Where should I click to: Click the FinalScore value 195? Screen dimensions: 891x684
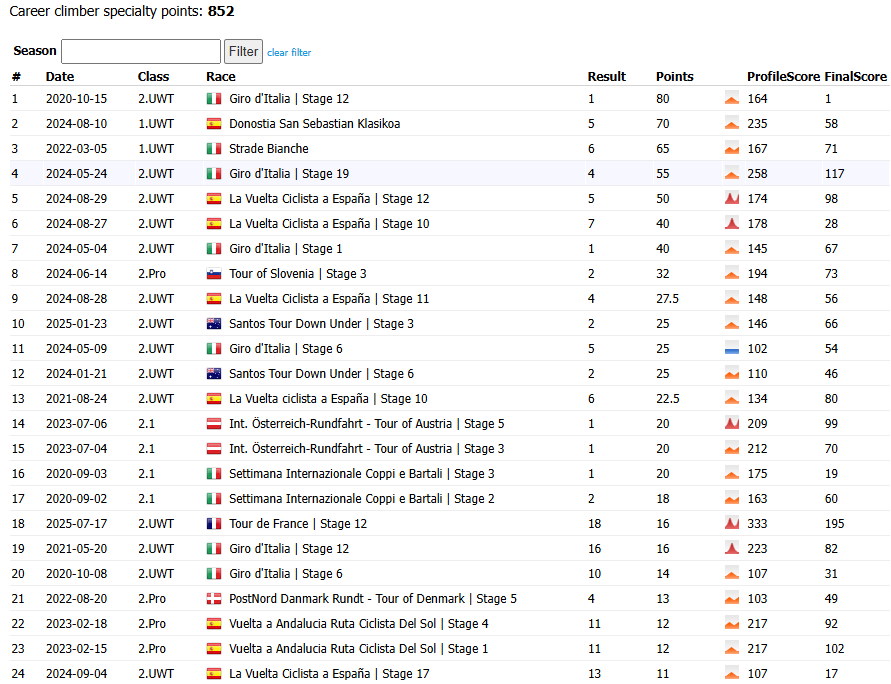click(835, 524)
